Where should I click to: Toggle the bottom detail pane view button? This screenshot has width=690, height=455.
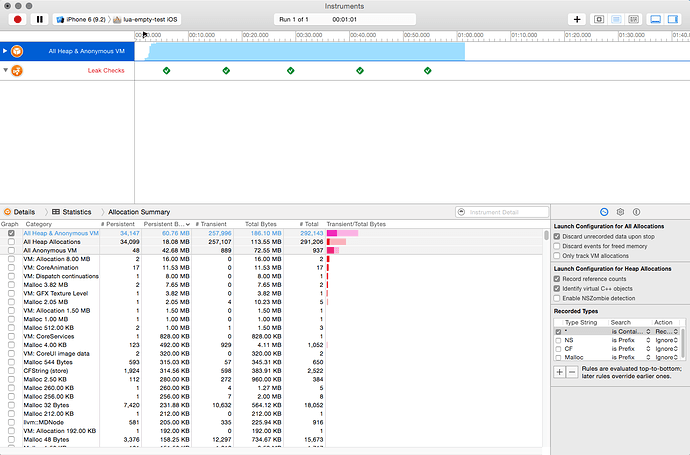656,19
